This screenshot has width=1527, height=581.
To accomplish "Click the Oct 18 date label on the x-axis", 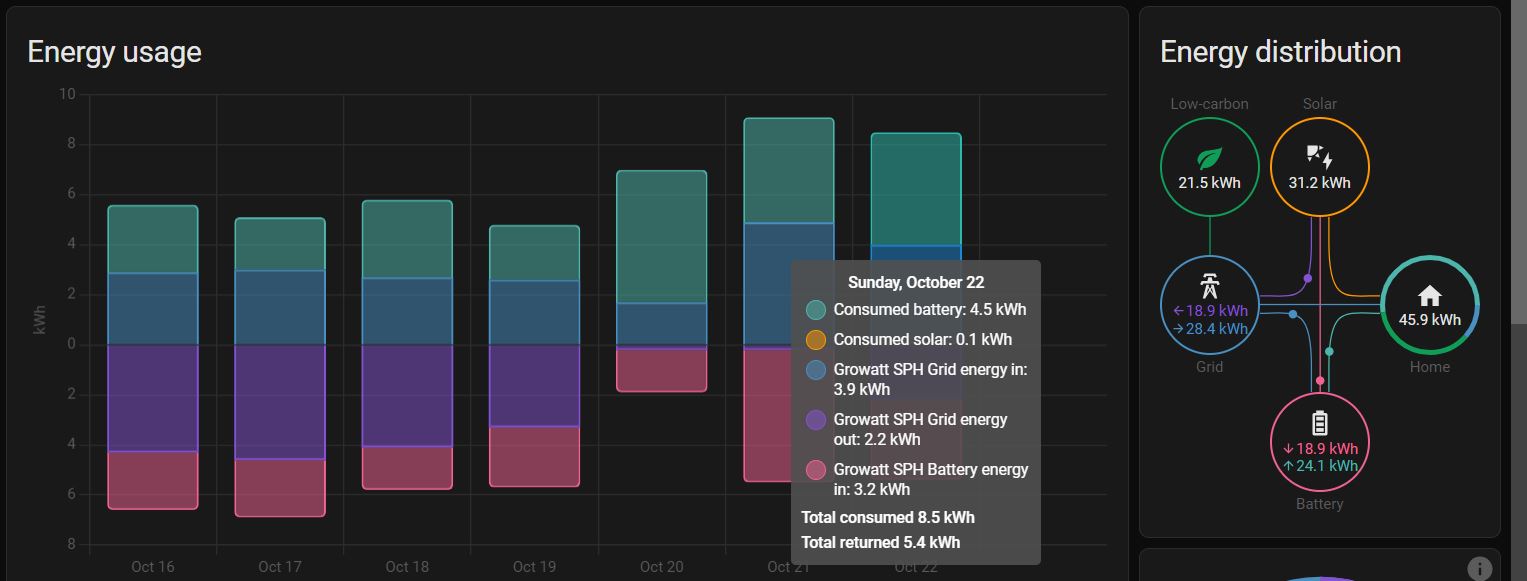I will click(x=407, y=566).
